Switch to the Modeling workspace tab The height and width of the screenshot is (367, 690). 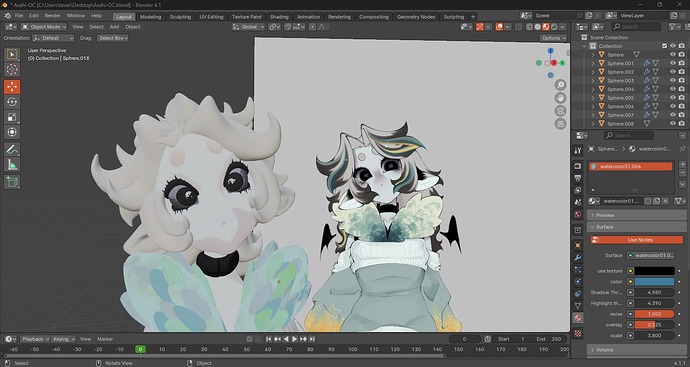pyautogui.click(x=150, y=17)
